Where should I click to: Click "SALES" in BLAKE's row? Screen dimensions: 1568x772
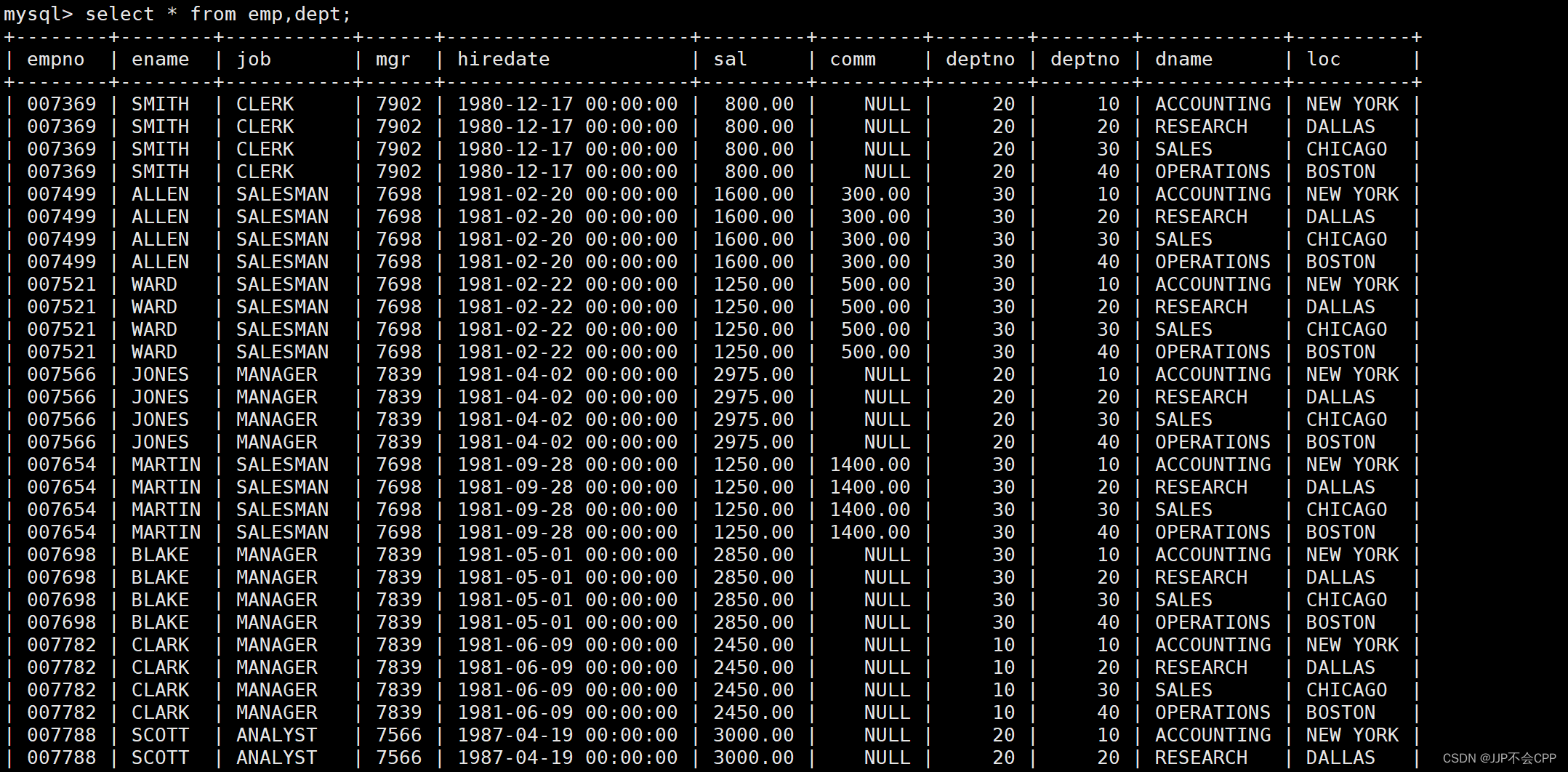[x=1184, y=600]
